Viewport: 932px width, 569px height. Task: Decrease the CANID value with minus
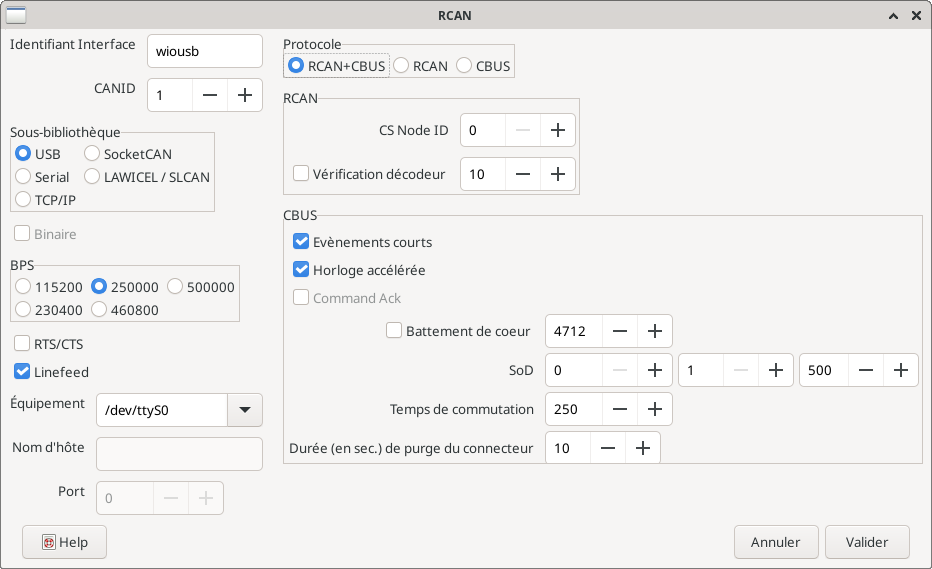(x=209, y=95)
